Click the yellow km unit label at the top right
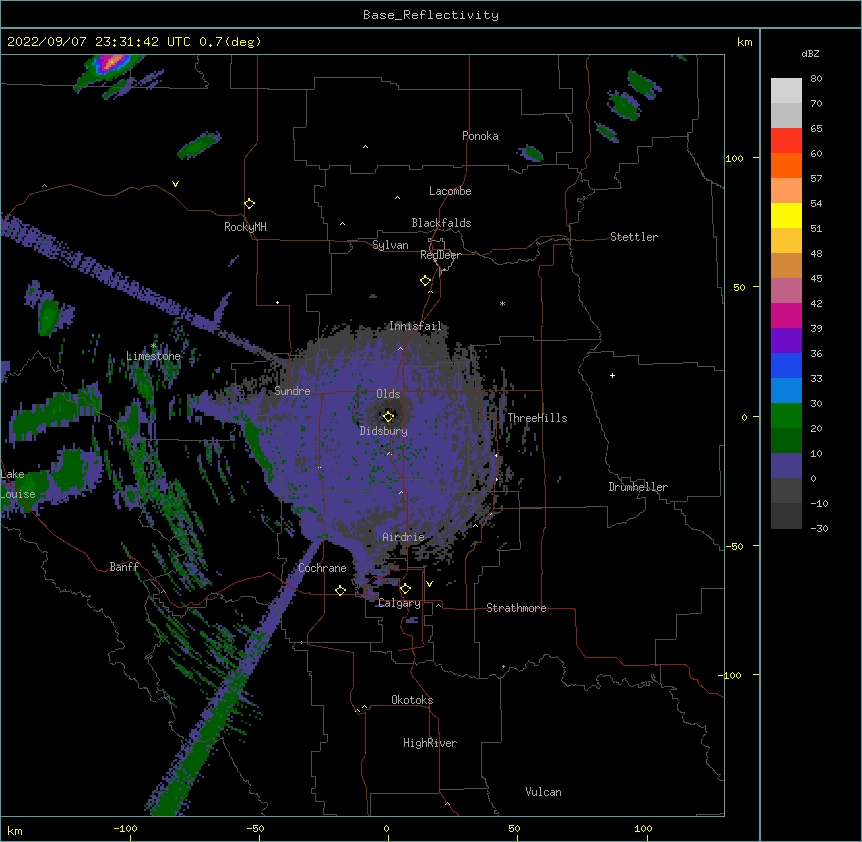This screenshot has width=862, height=842. coord(745,42)
